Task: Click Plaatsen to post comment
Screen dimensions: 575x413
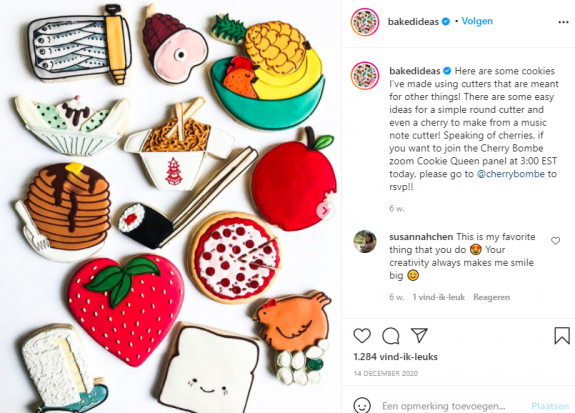Action: coord(550,406)
